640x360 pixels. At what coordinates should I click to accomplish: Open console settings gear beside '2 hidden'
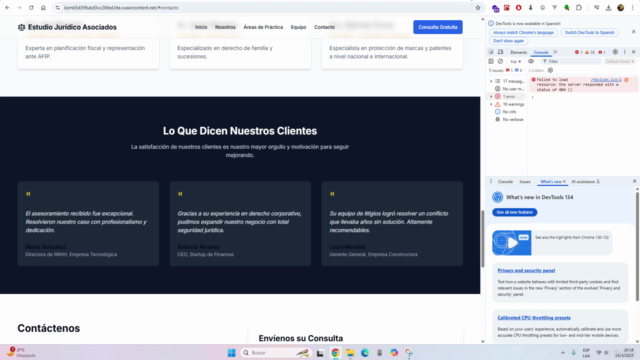[550, 70]
